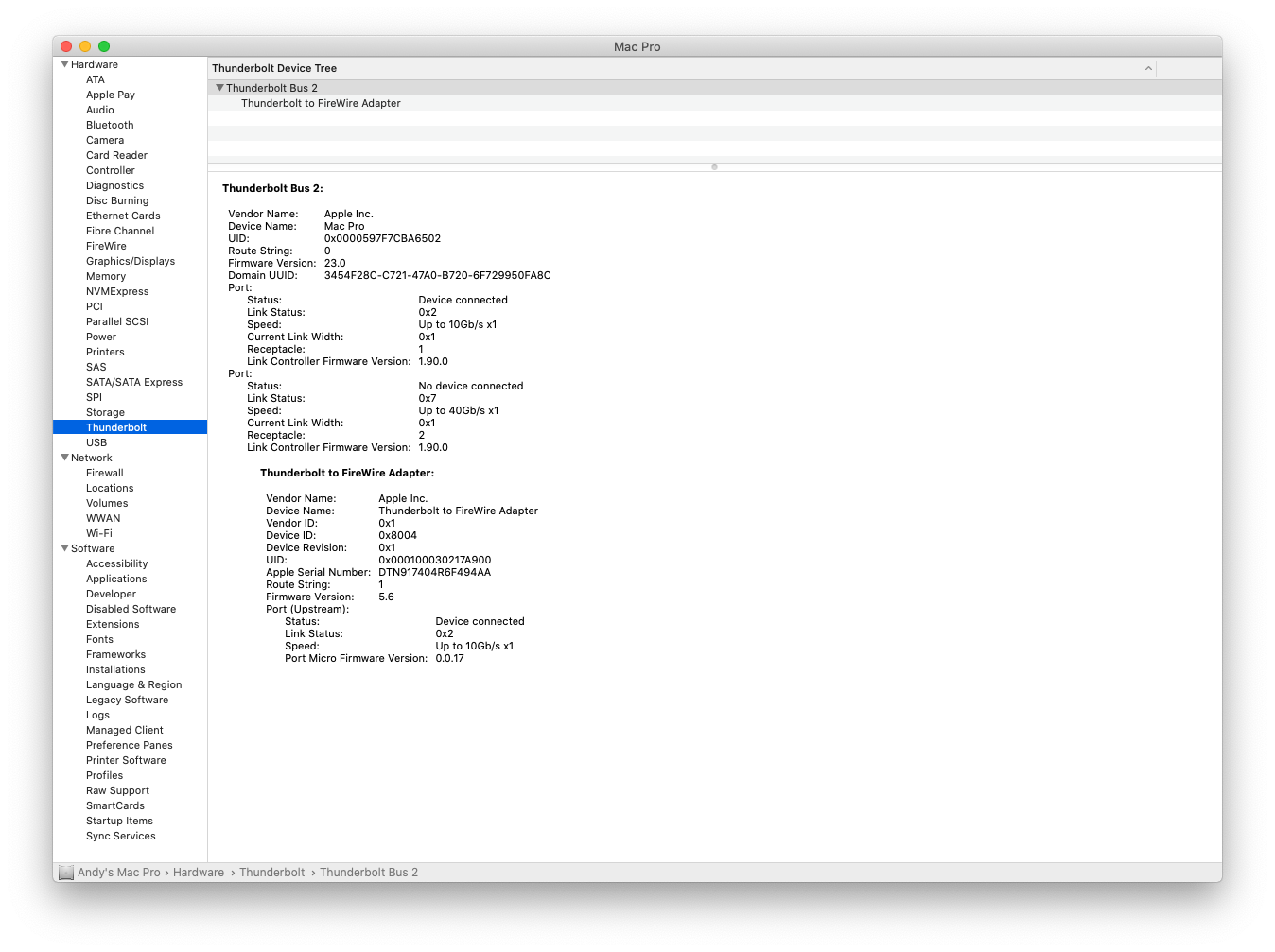Open Fibre Channel section
This screenshot has height=952, width=1275.
pyautogui.click(x=120, y=231)
